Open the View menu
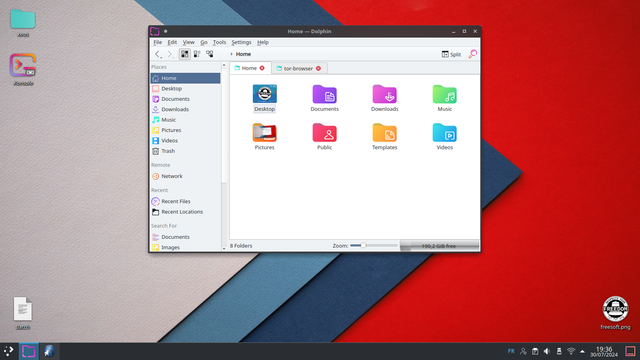The height and width of the screenshot is (360, 640). click(188, 42)
